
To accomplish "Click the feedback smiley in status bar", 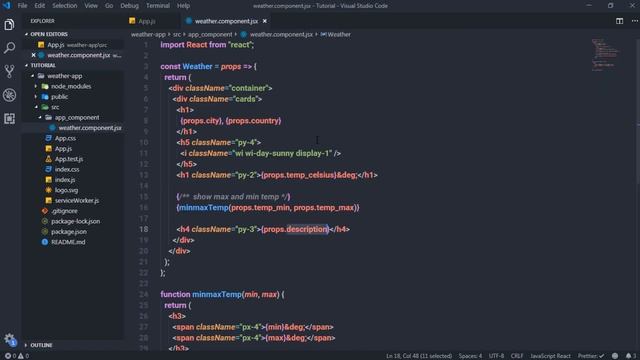I will tap(615, 356).
